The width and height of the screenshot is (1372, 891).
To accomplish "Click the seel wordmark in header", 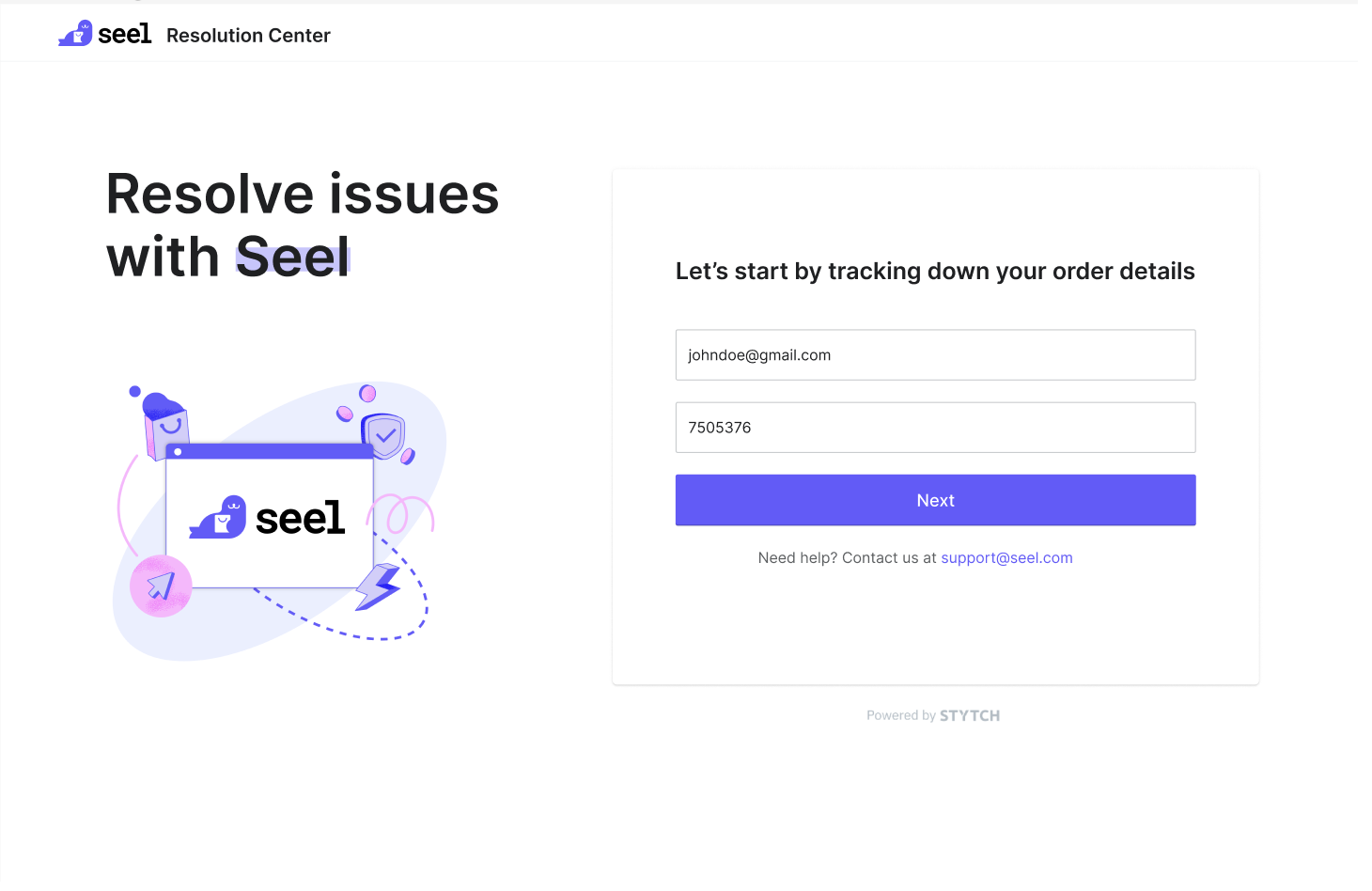I will [125, 35].
